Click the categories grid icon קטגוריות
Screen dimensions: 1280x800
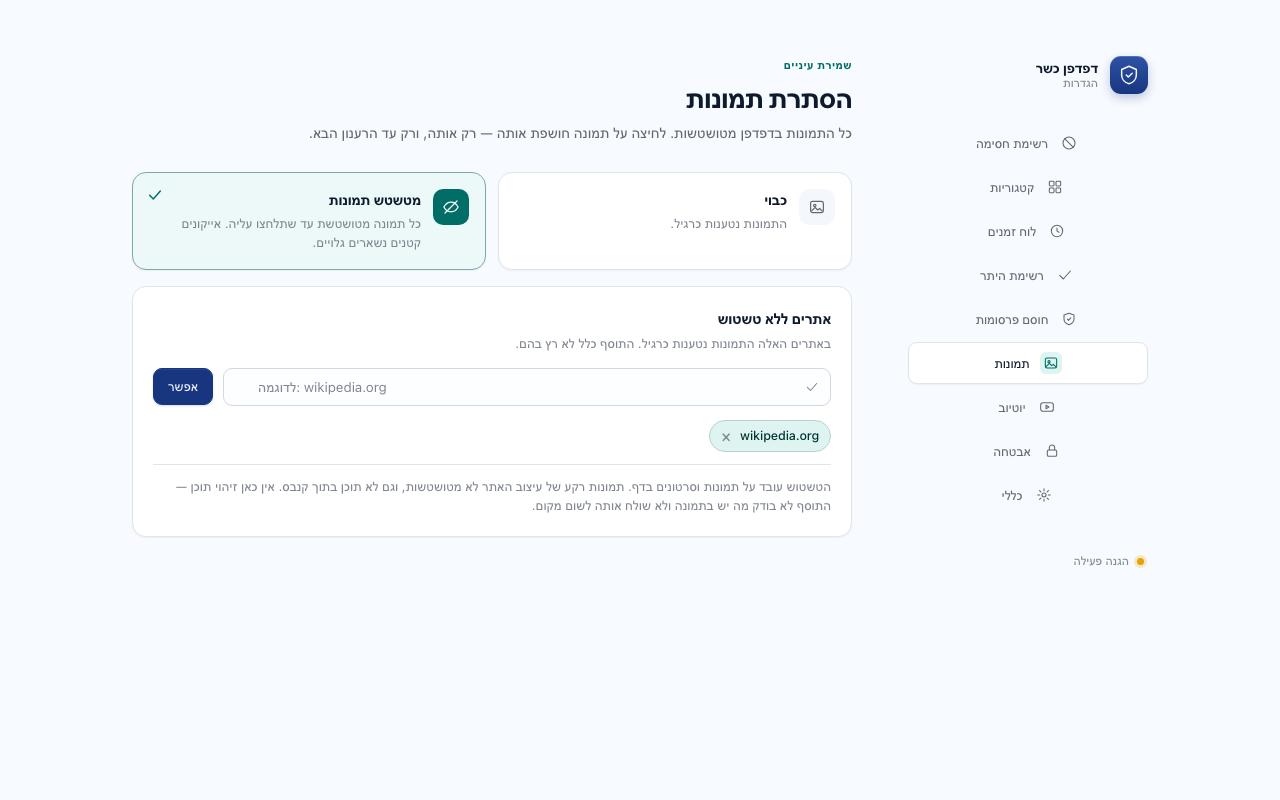(1055, 187)
